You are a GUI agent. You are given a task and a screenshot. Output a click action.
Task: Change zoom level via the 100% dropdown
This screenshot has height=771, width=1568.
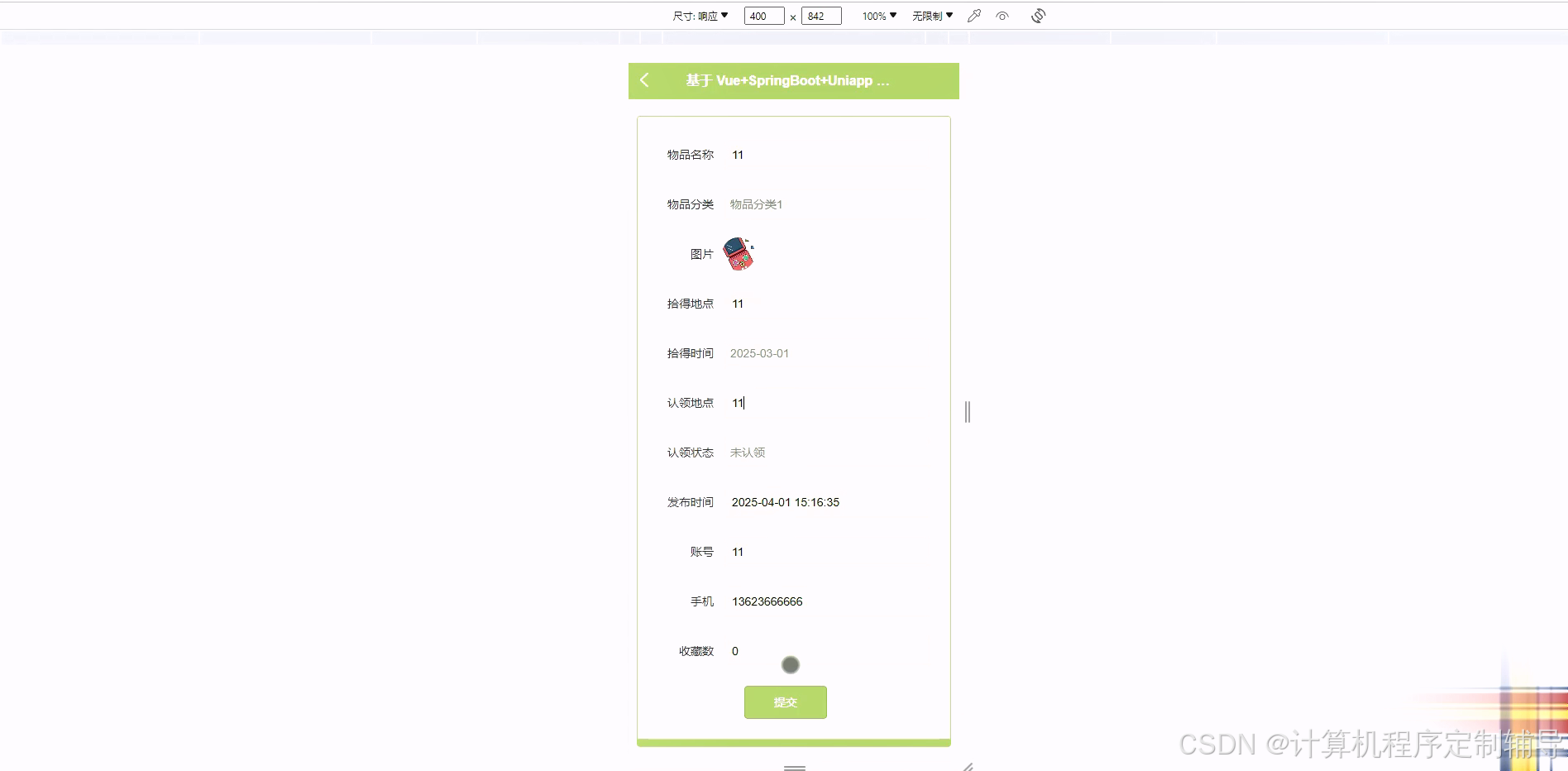(x=876, y=15)
